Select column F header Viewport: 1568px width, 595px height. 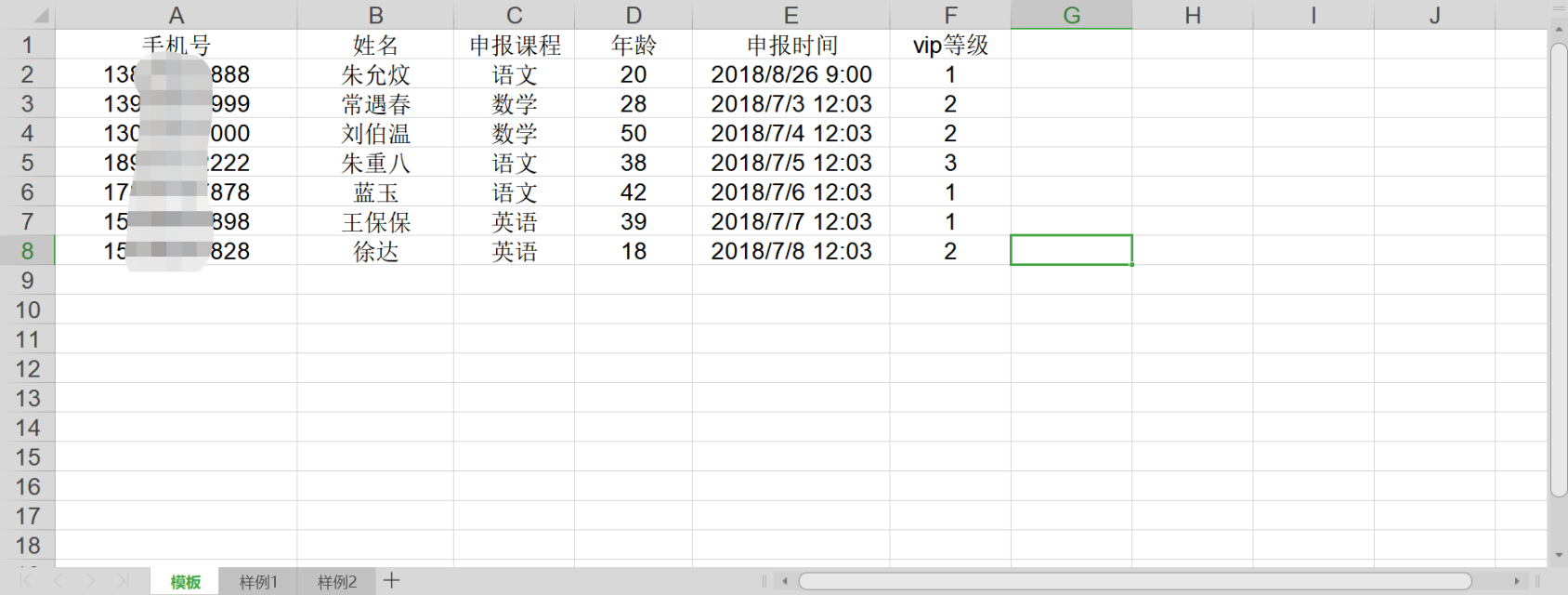pyautogui.click(x=950, y=15)
